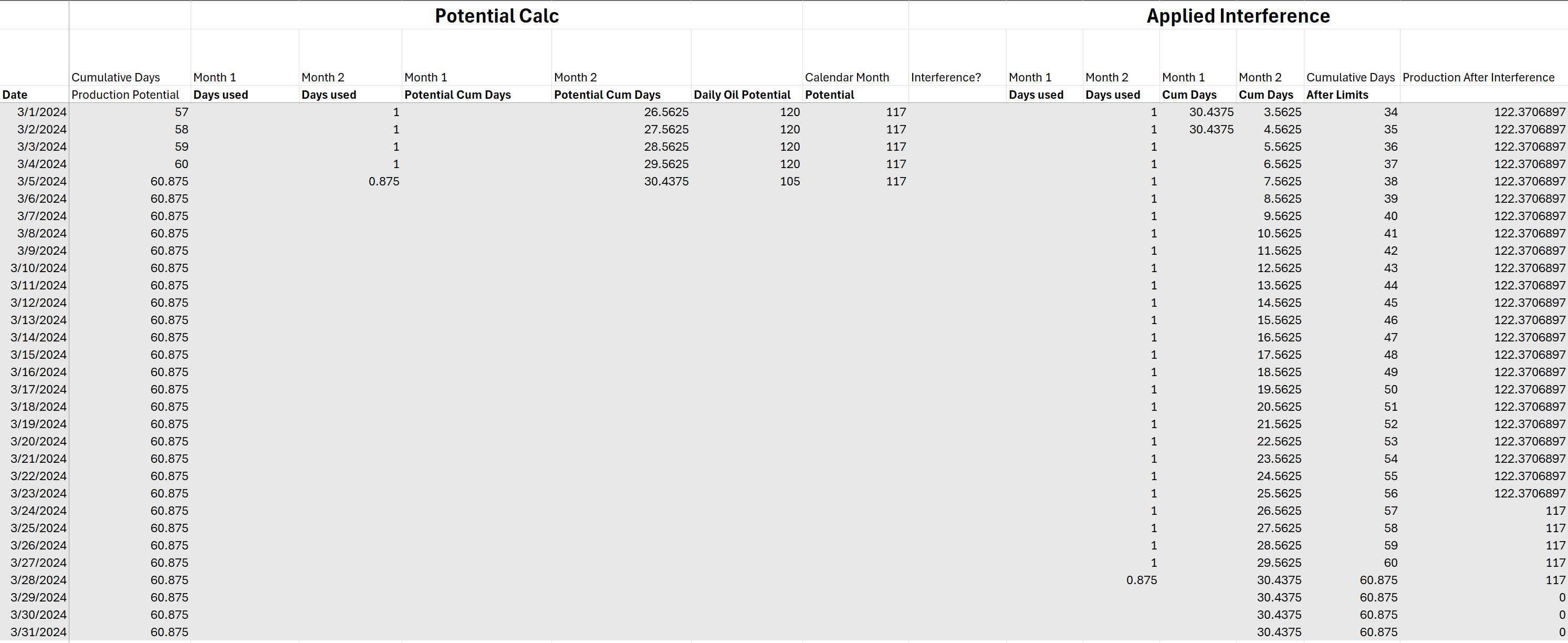
Task: Click the 3/31/2024 date cell
Action: tap(38, 632)
